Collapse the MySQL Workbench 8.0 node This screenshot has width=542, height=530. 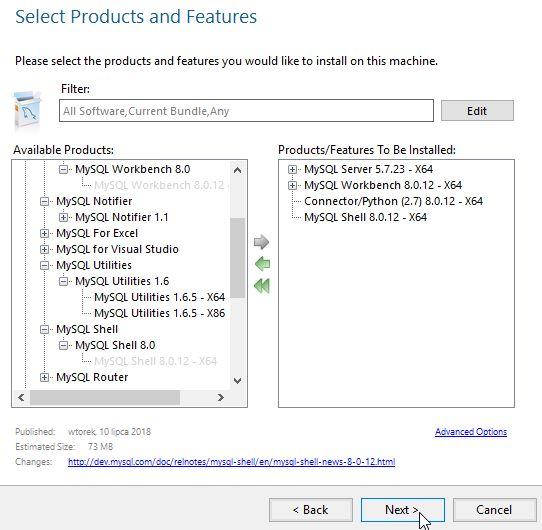63,169
